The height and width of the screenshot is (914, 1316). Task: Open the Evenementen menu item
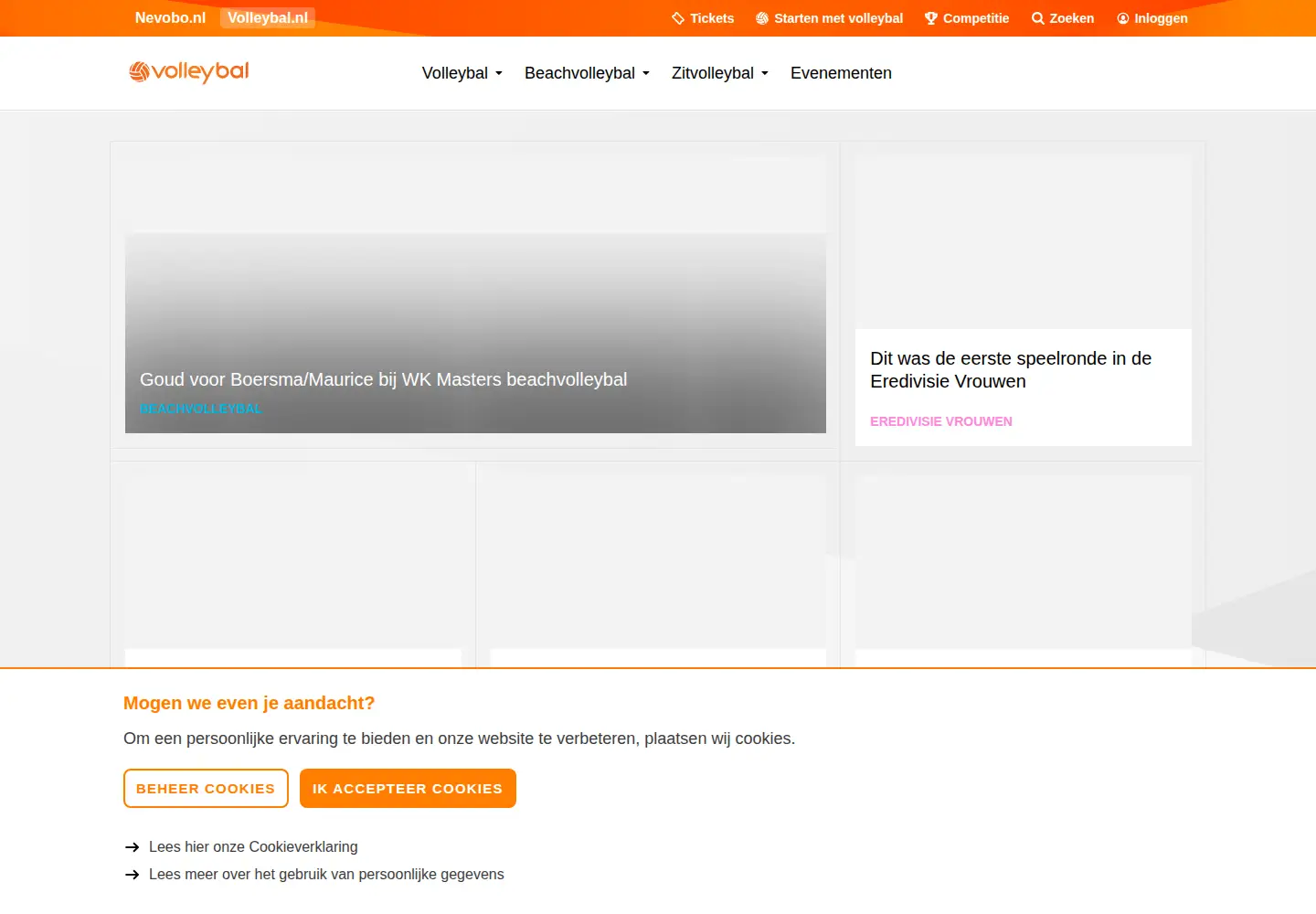pyautogui.click(x=841, y=73)
